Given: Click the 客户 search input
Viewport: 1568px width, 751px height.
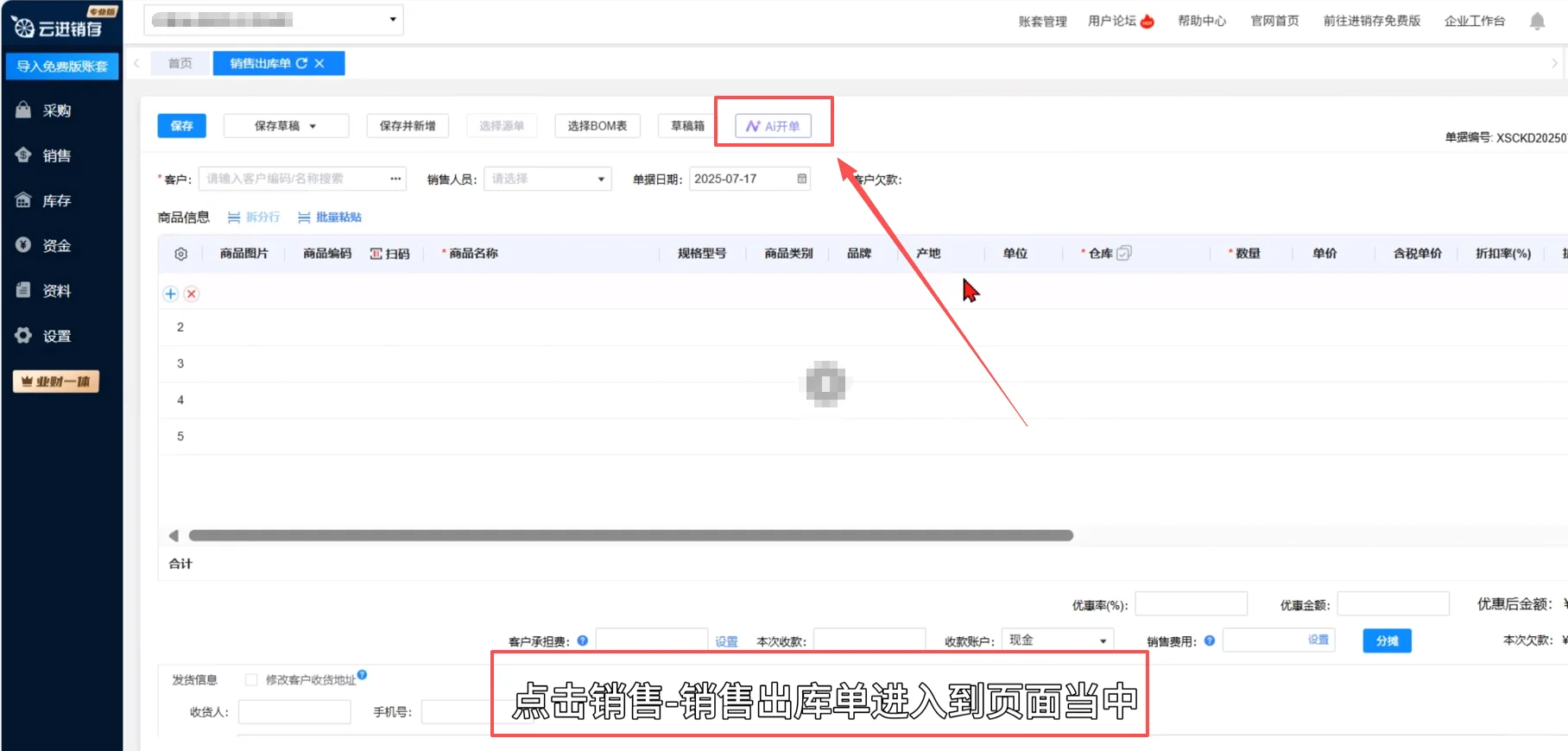Looking at the screenshot, I should (x=292, y=179).
